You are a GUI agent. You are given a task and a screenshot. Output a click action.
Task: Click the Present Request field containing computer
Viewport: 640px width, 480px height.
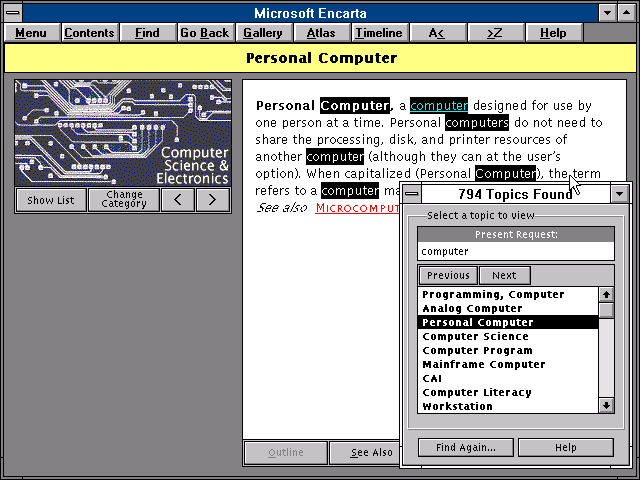[516, 251]
